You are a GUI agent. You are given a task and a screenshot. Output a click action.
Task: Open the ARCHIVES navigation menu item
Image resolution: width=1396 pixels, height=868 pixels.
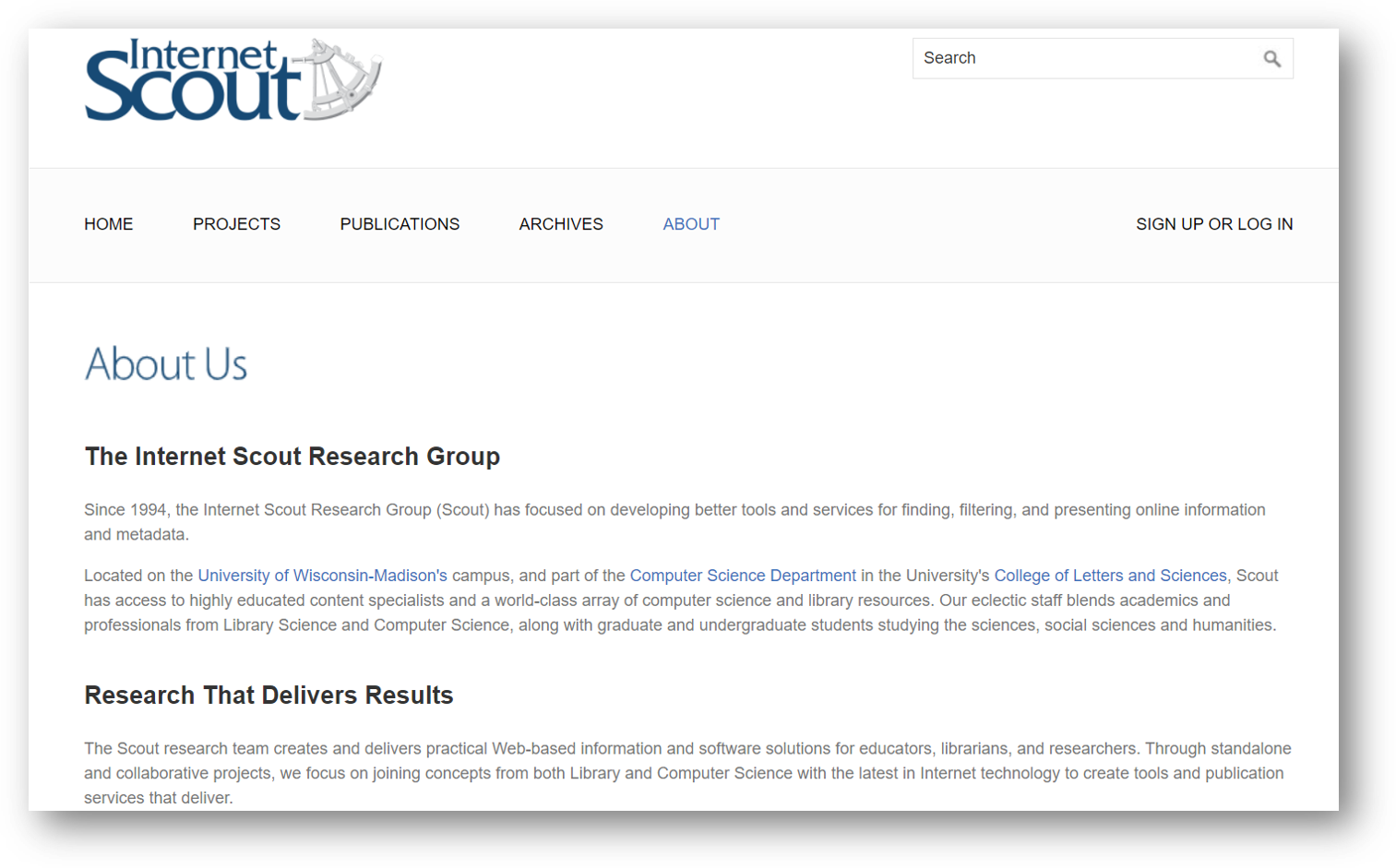point(560,224)
